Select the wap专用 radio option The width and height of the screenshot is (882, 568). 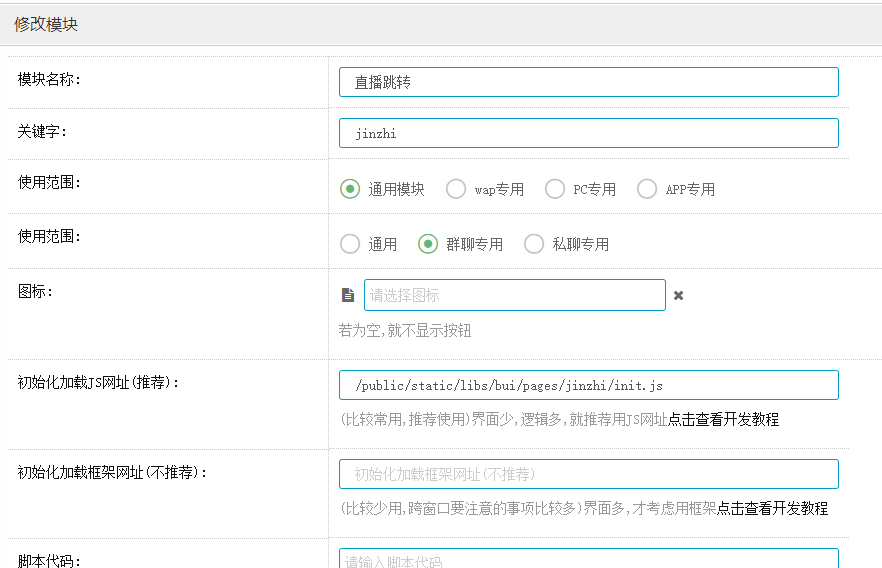[x=456, y=189]
